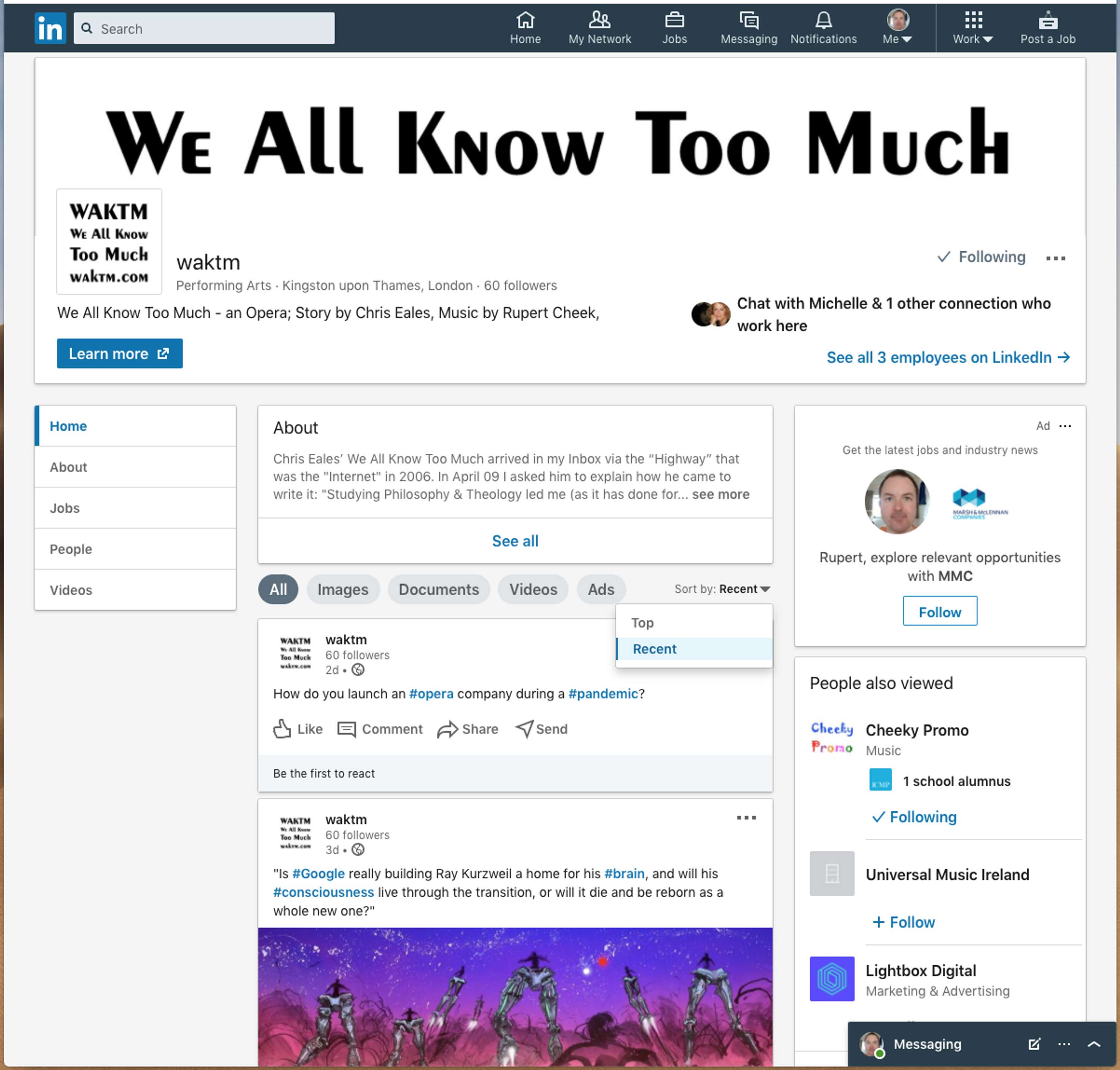Expand the Messaging panel chevron
Screen dimensions: 1120x1070
(1094, 1044)
